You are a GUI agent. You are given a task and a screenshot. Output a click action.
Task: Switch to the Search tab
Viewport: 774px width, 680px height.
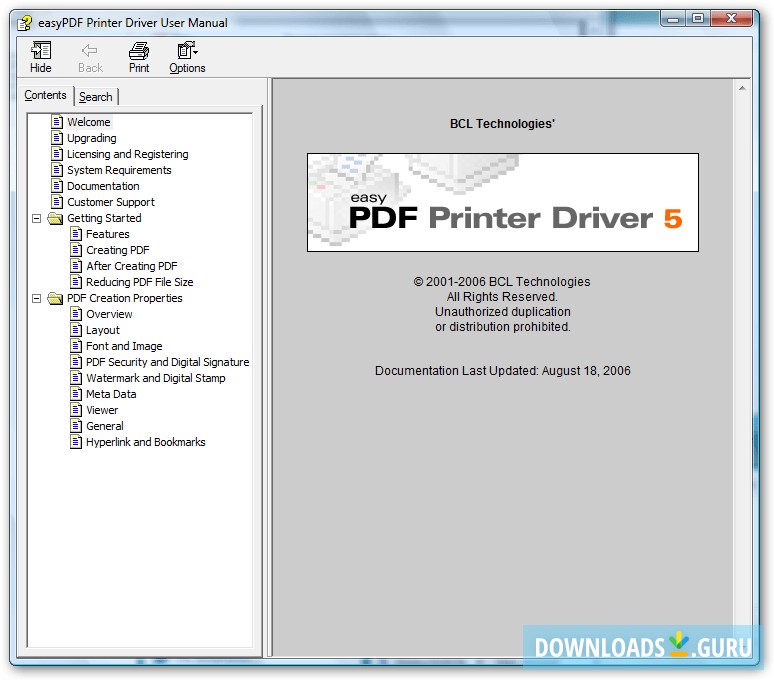[x=96, y=97]
